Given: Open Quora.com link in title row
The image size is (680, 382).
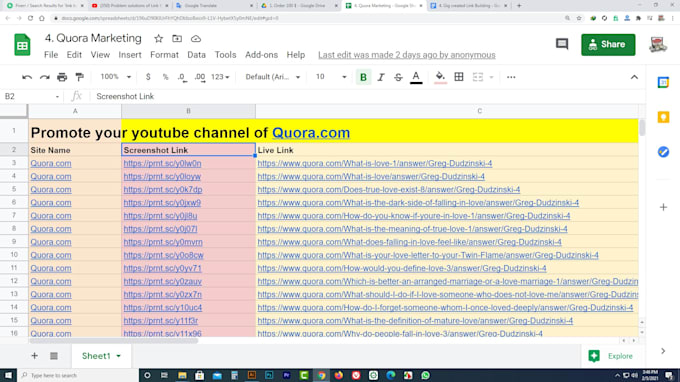Looking at the screenshot, I should [311, 133].
